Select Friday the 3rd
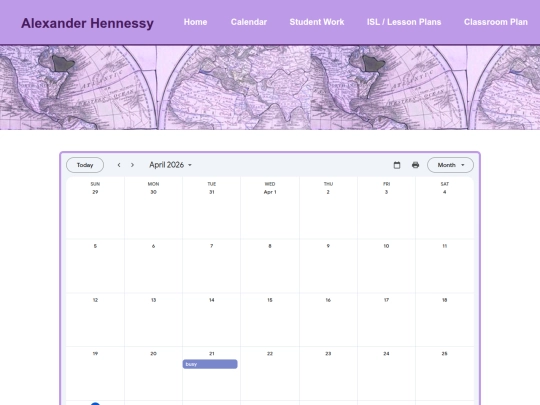 click(386, 192)
